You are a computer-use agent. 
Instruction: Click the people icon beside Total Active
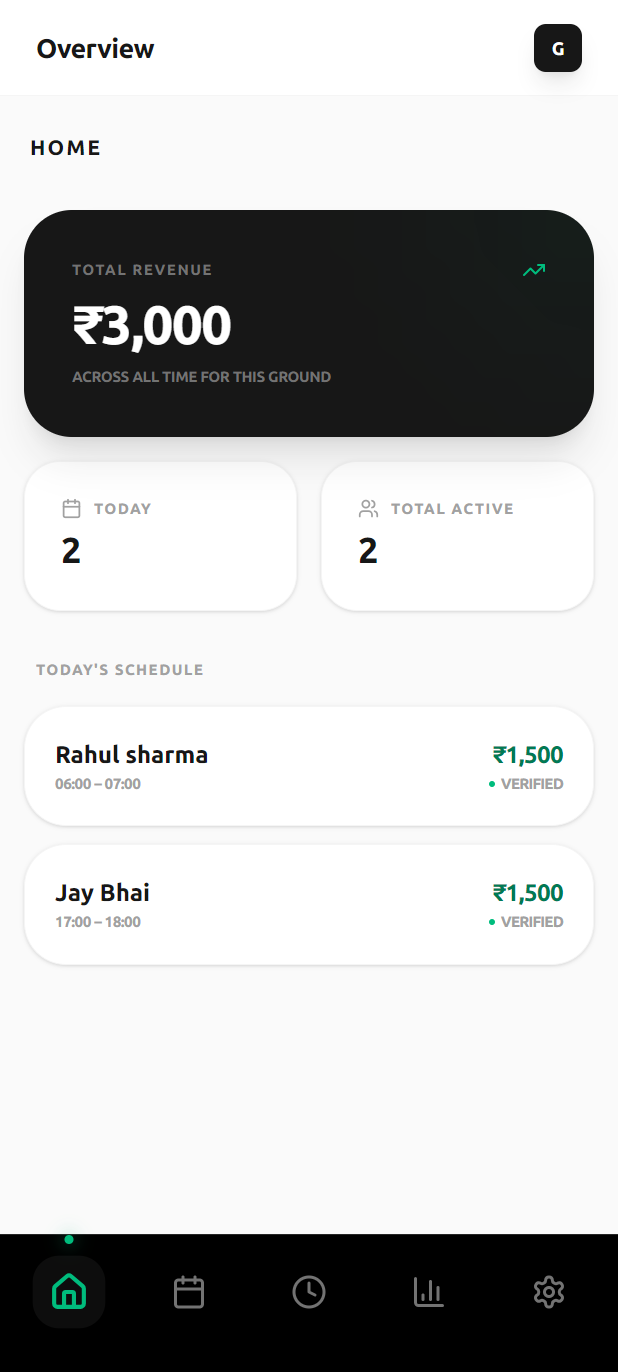368,509
